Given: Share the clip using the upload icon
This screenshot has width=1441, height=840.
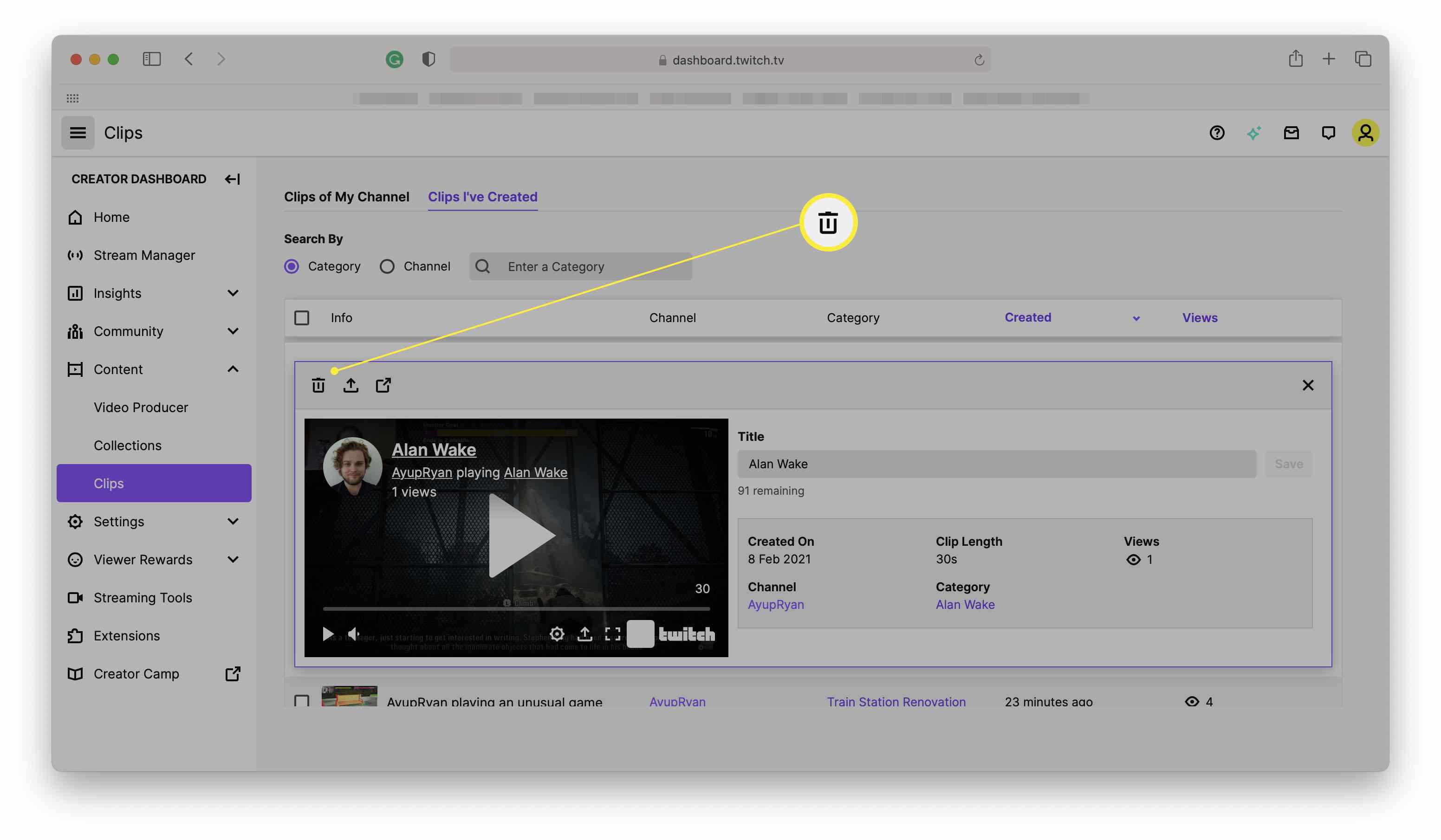Looking at the screenshot, I should 351,385.
